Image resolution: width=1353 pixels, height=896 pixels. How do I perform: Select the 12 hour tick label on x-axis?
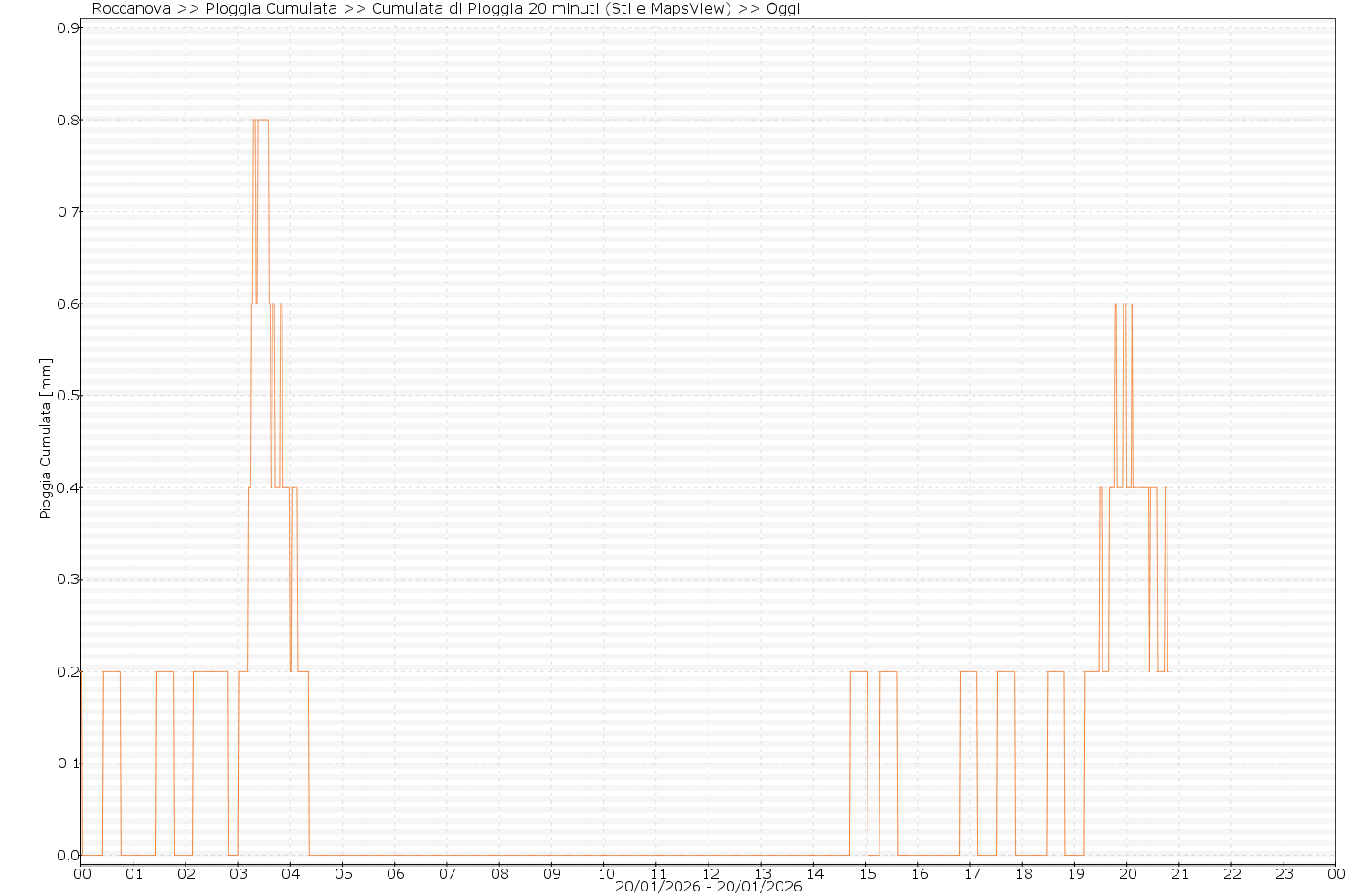pos(708,872)
